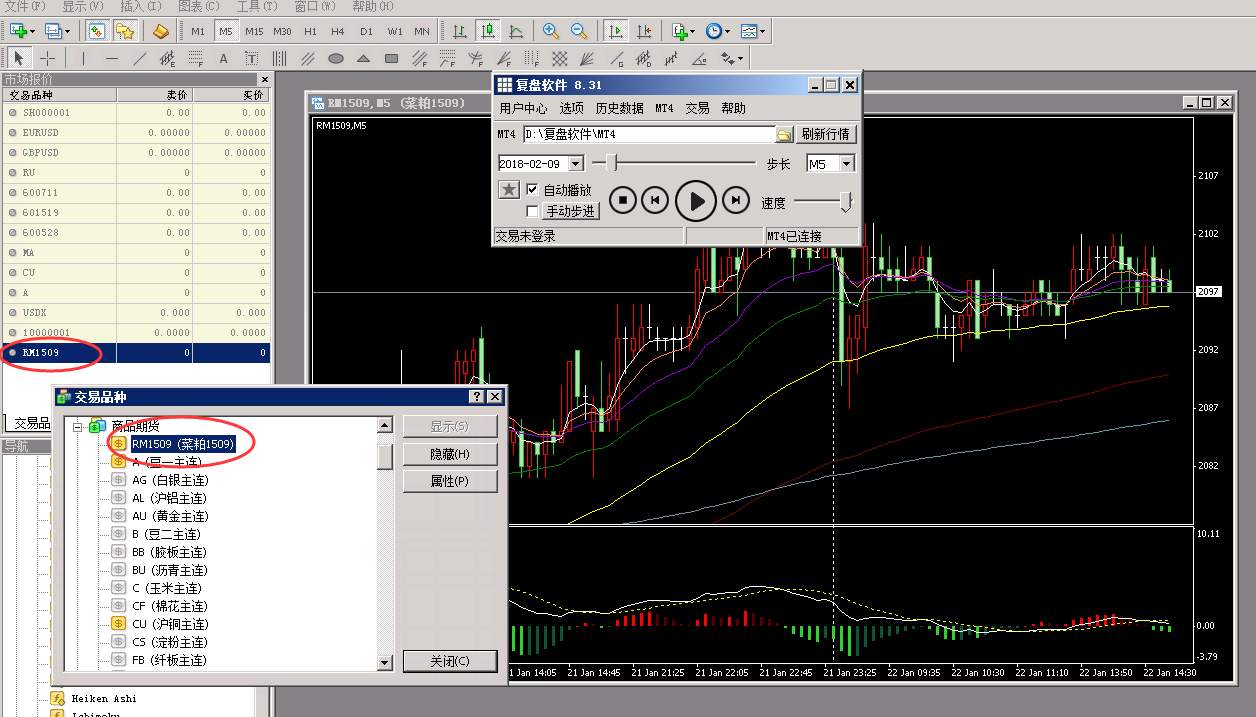Click the zoom out magnifier icon
The image size is (1256, 717).
(x=578, y=32)
